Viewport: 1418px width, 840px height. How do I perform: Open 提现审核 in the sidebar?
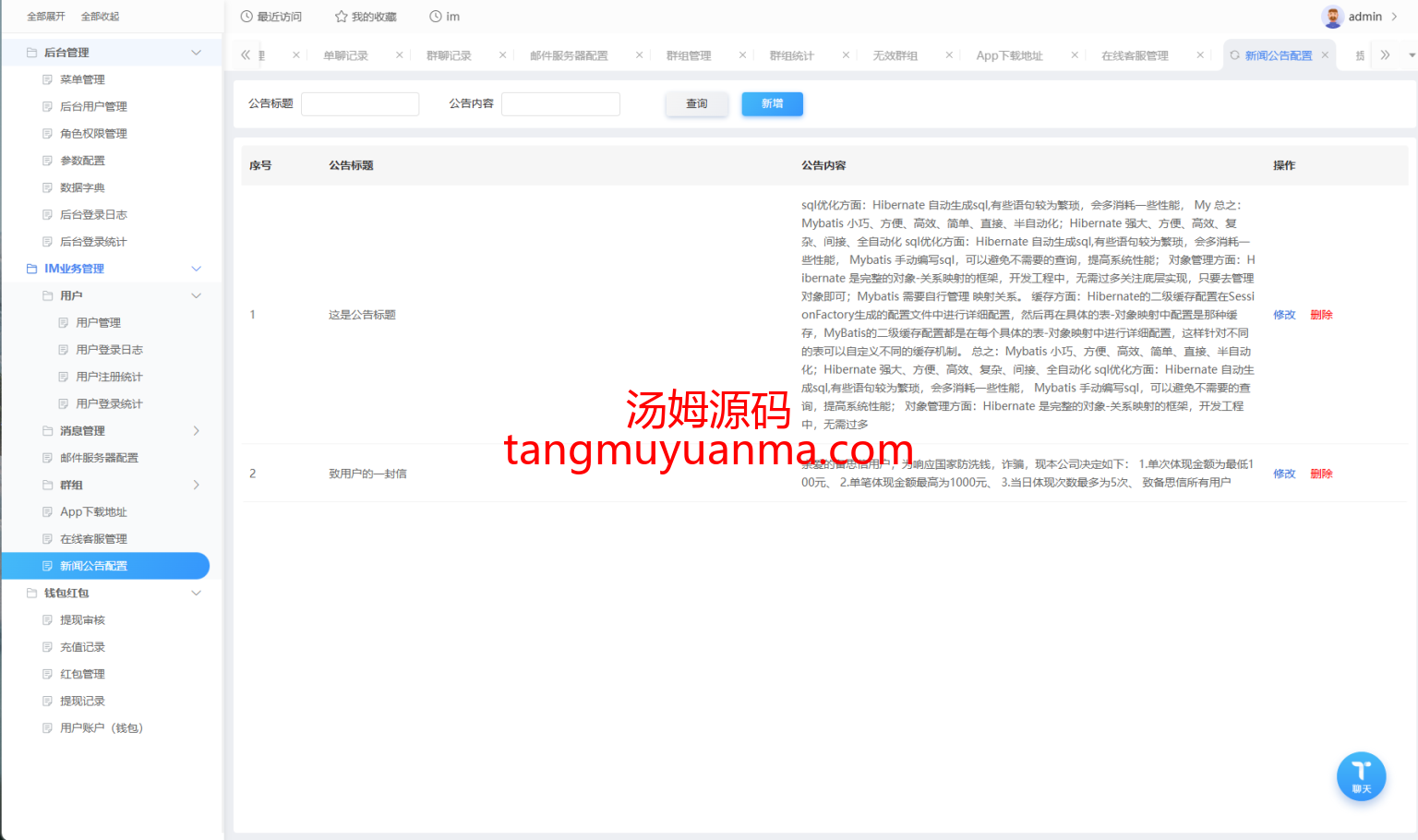[82, 620]
